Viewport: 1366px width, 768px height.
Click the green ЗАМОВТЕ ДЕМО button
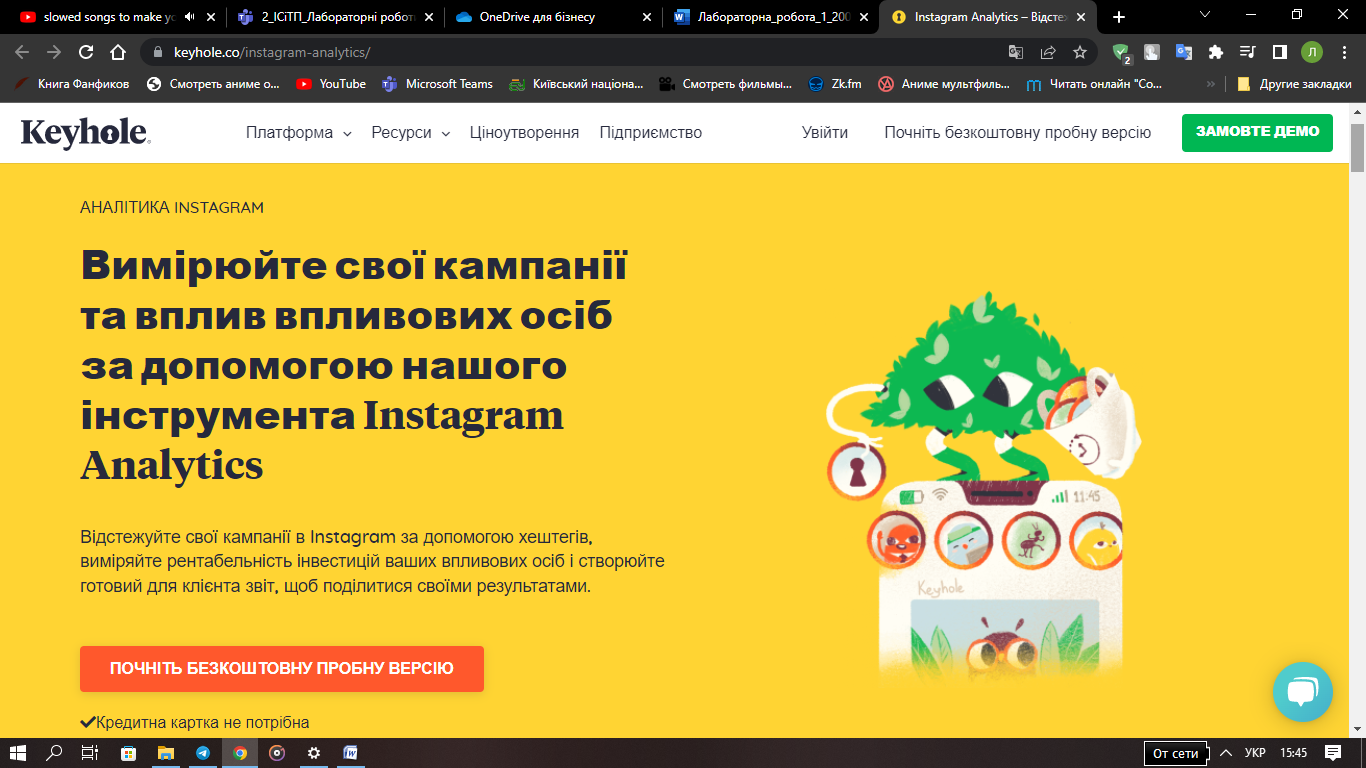pyautogui.click(x=1257, y=132)
